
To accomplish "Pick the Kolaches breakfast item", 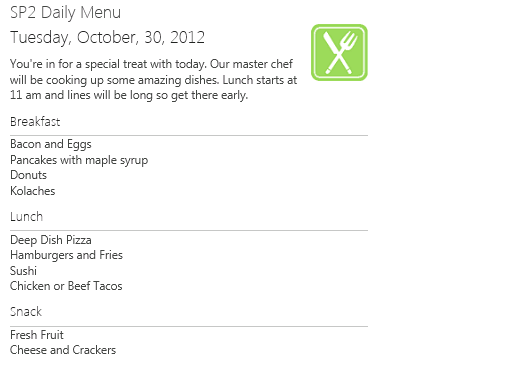I will point(33,191).
